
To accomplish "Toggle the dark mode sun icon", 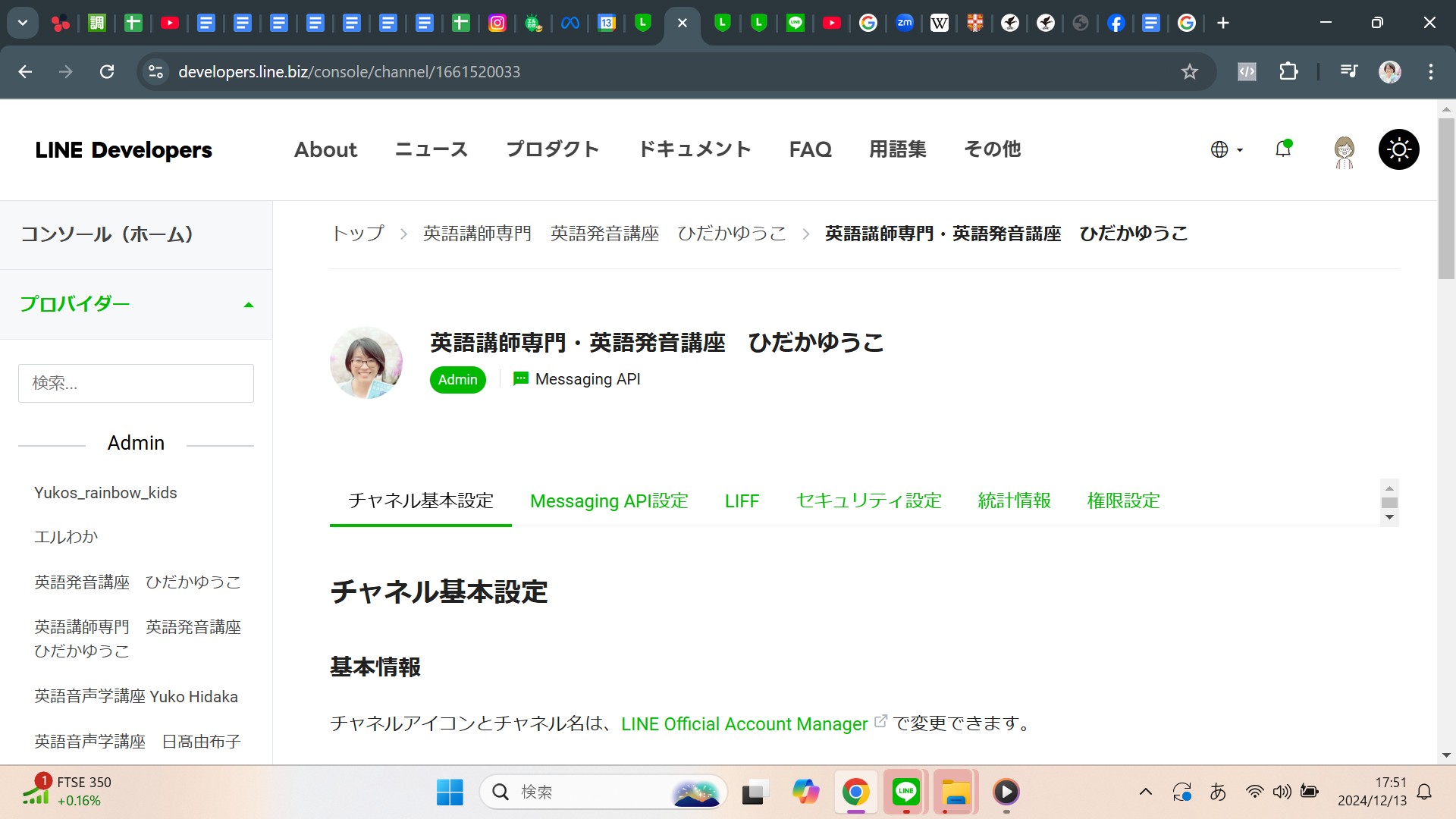I will click(x=1398, y=149).
